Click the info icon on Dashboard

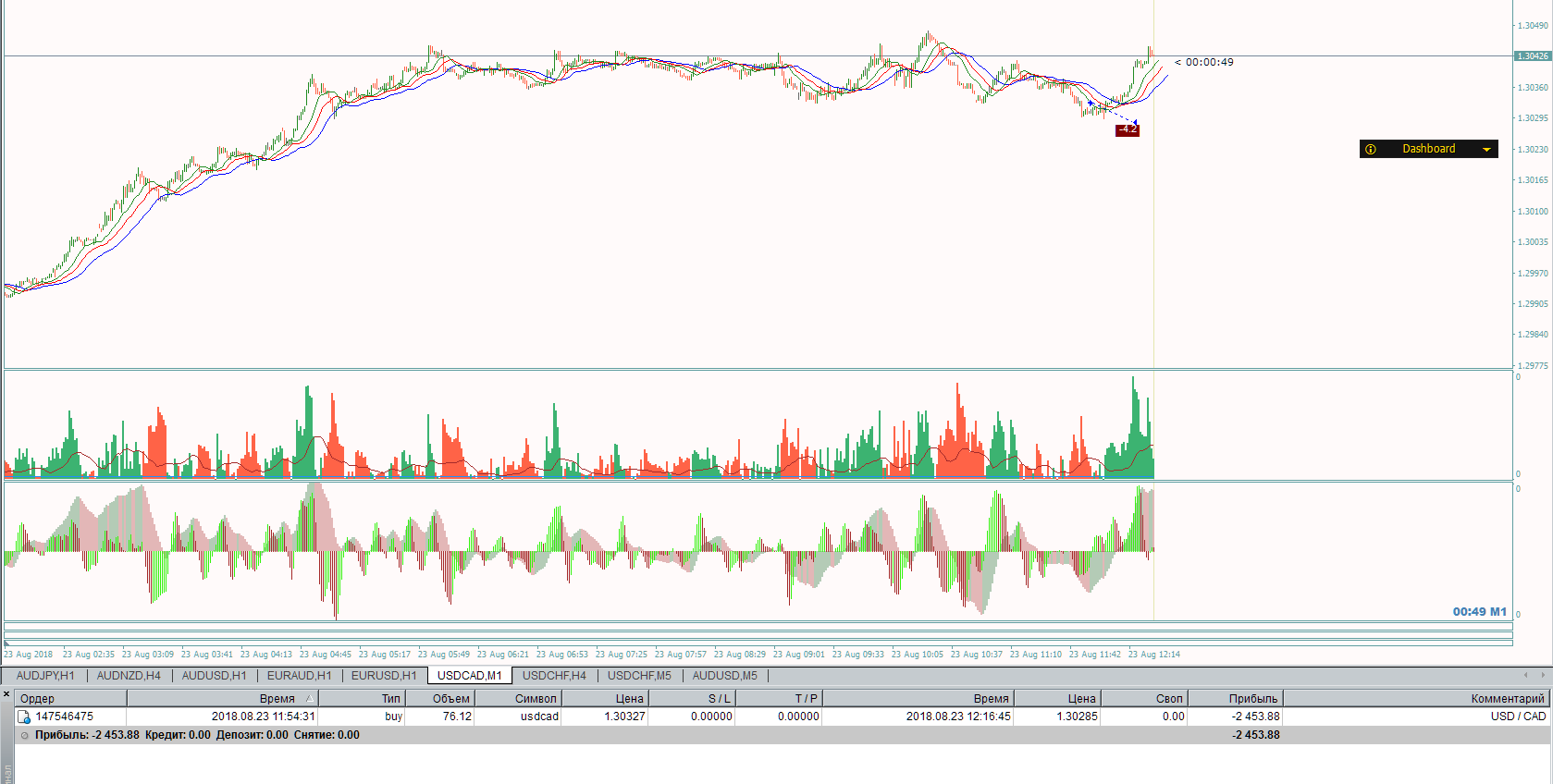[1371, 149]
